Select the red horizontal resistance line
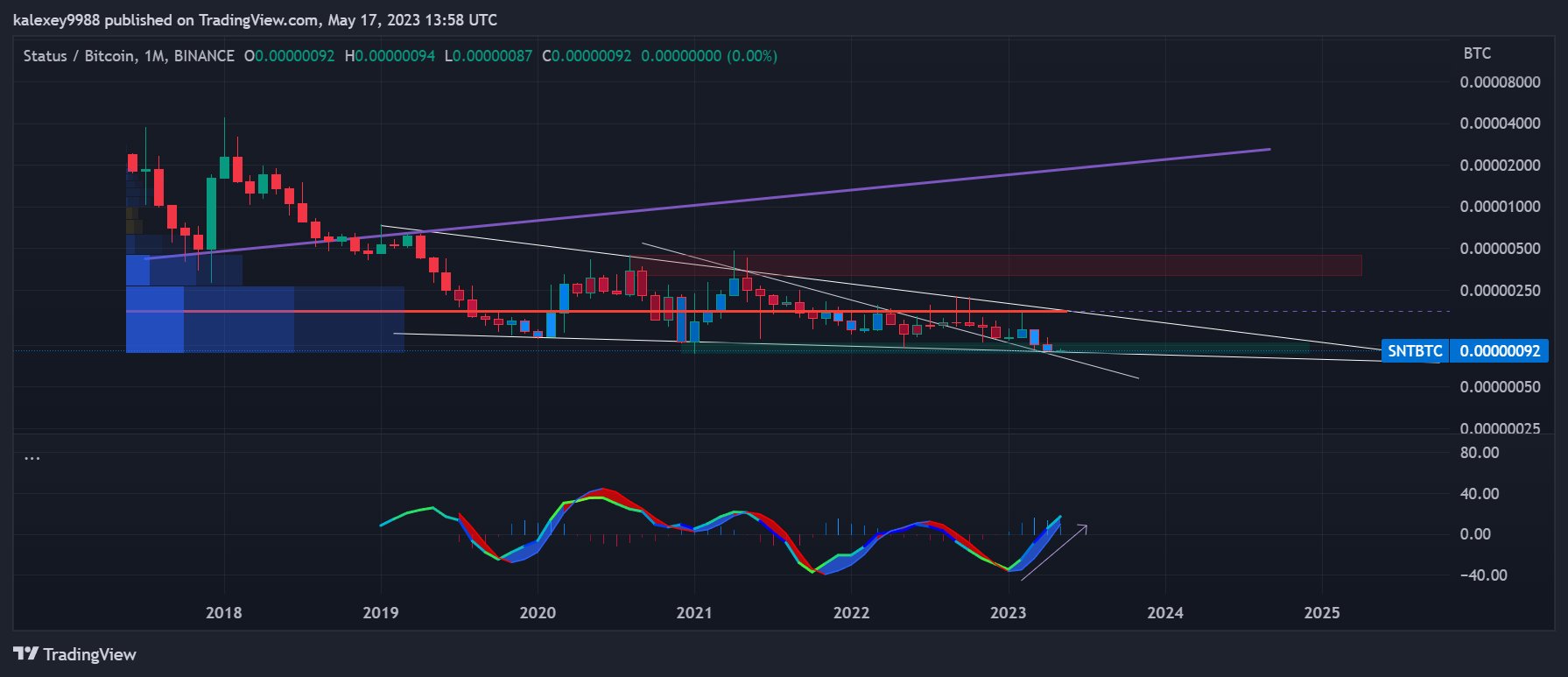Image resolution: width=1568 pixels, height=677 pixels. (597, 311)
